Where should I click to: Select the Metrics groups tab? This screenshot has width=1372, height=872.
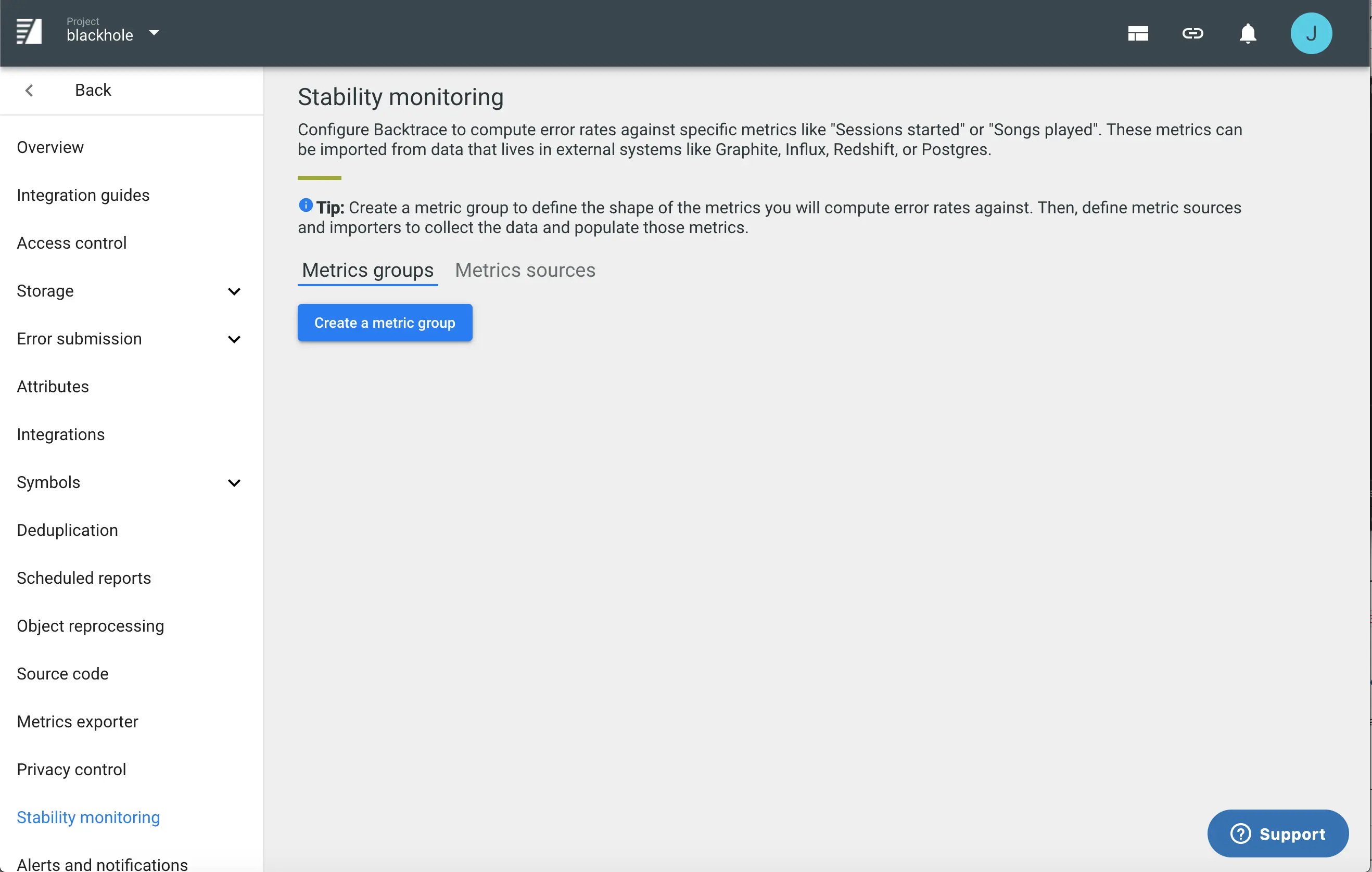pos(367,270)
